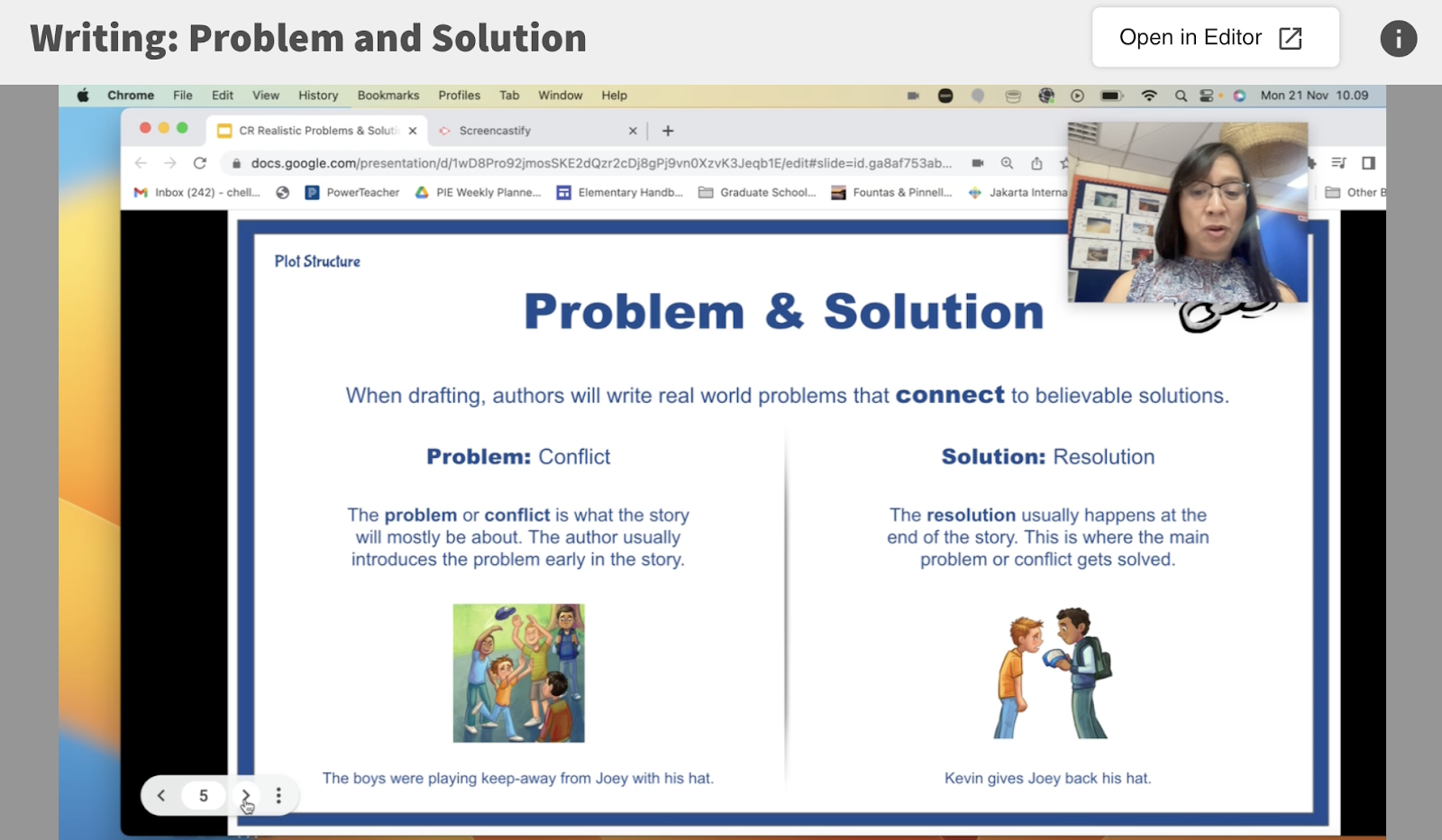Image resolution: width=1442 pixels, height=840 pixels.
Task: Open Spotlight search in the menu bar
Action: [1181, 96]
